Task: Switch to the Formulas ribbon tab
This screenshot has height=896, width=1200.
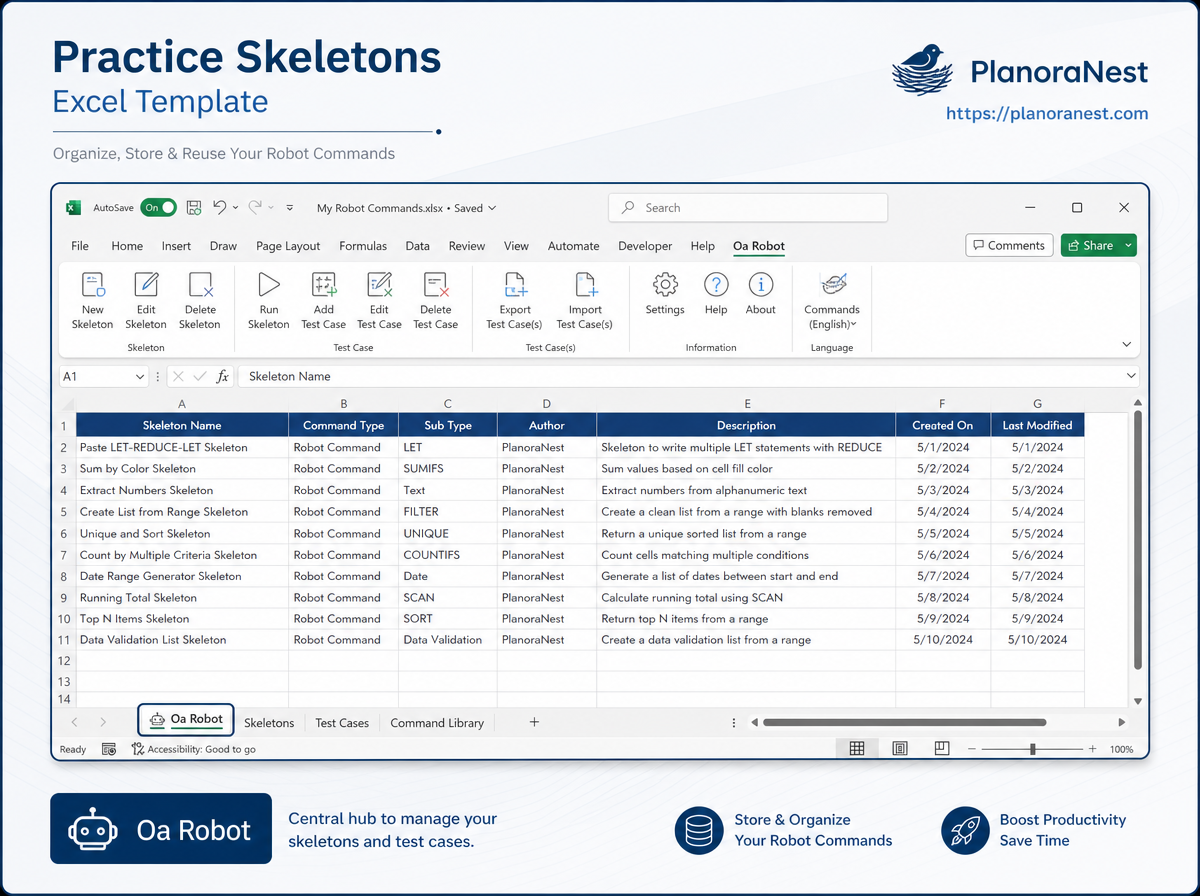Action: 363,246
